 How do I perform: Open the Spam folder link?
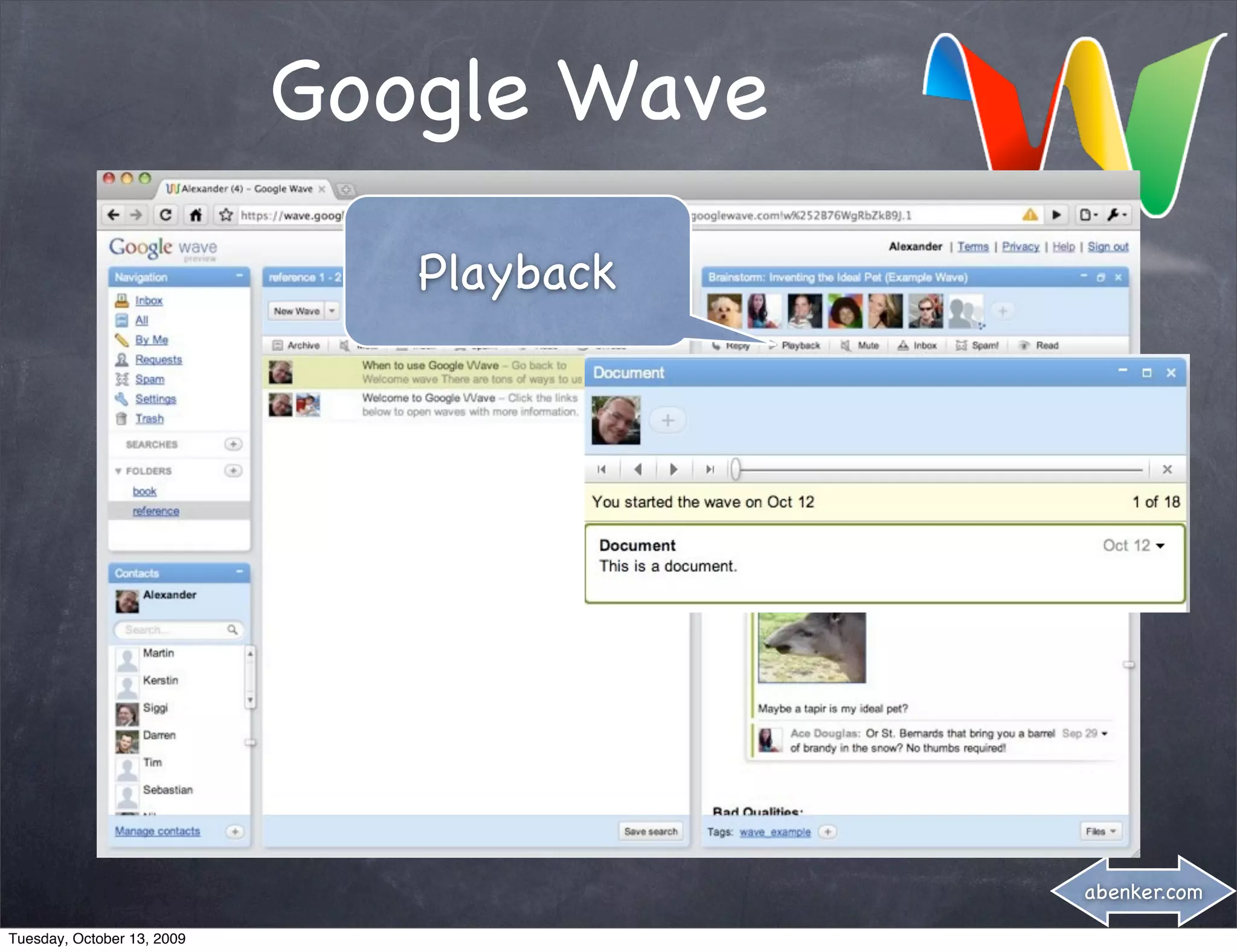point(150,379)
